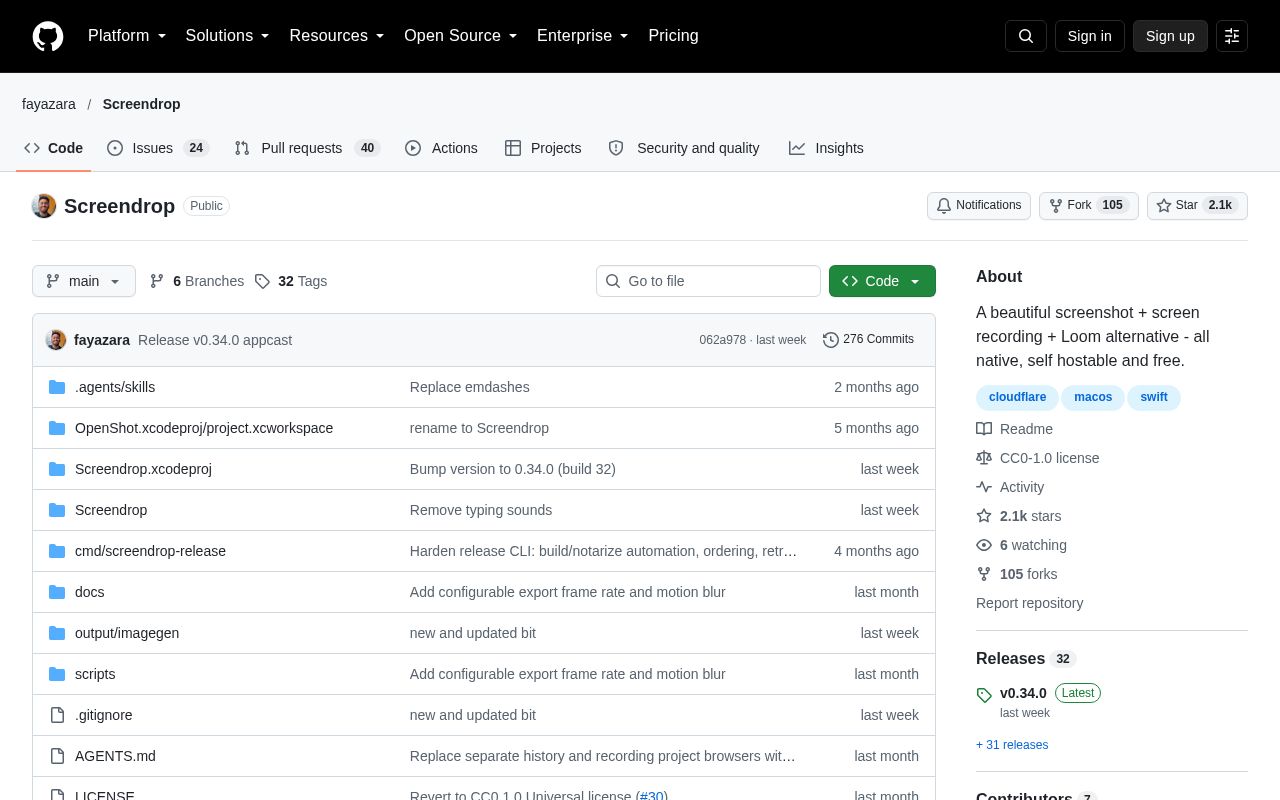This screenshot has height=800, width=1280.
Task: Click the Sign in button
Action: pos(1090,36)
